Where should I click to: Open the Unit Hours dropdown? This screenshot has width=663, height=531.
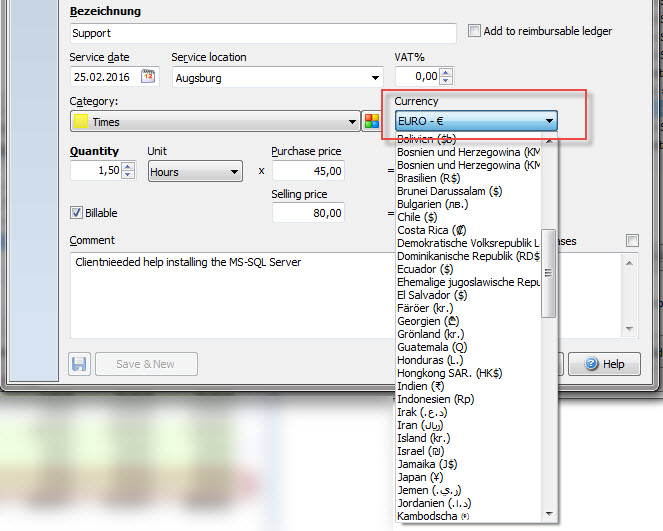click(x=233, y=172)
